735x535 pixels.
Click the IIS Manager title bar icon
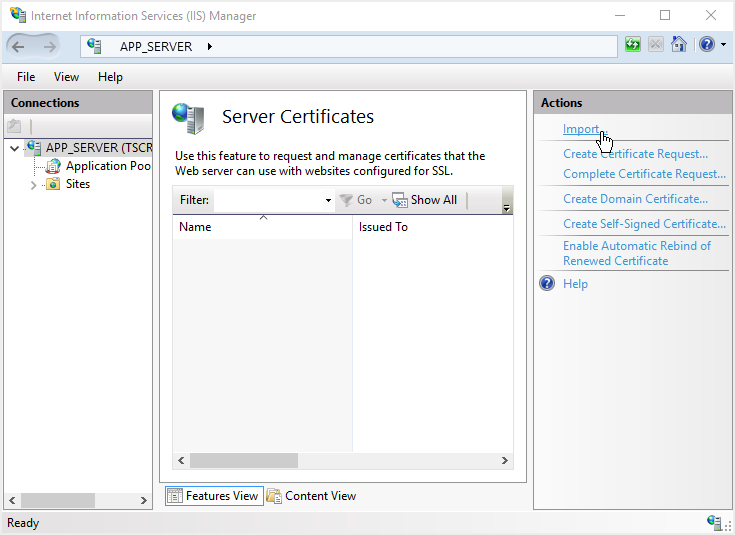tap(18, 15)
